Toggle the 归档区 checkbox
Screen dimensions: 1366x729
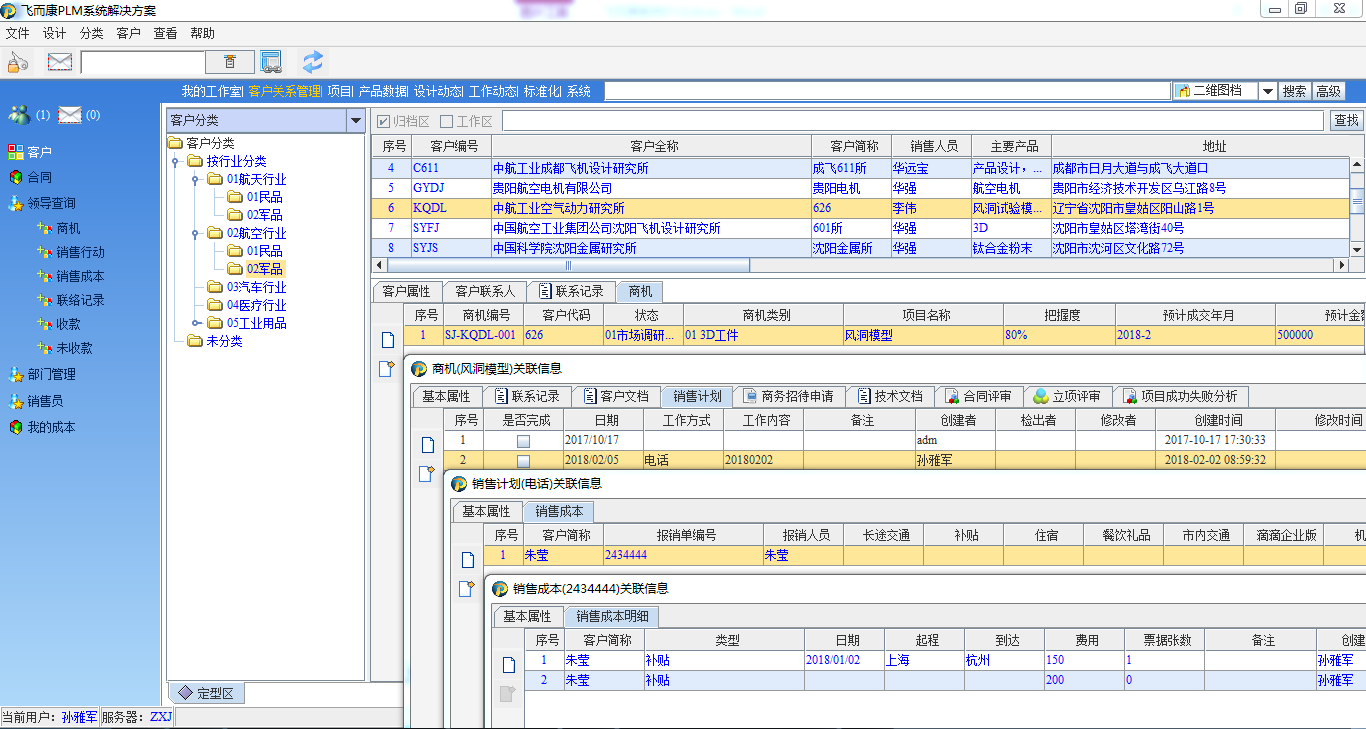point(383,121)
